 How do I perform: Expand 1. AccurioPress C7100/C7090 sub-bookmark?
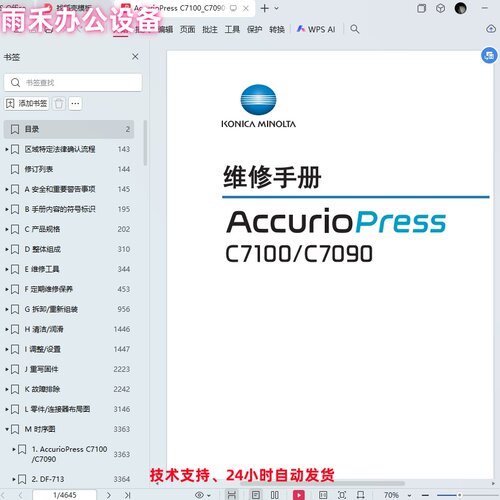[x=14, y=449]
